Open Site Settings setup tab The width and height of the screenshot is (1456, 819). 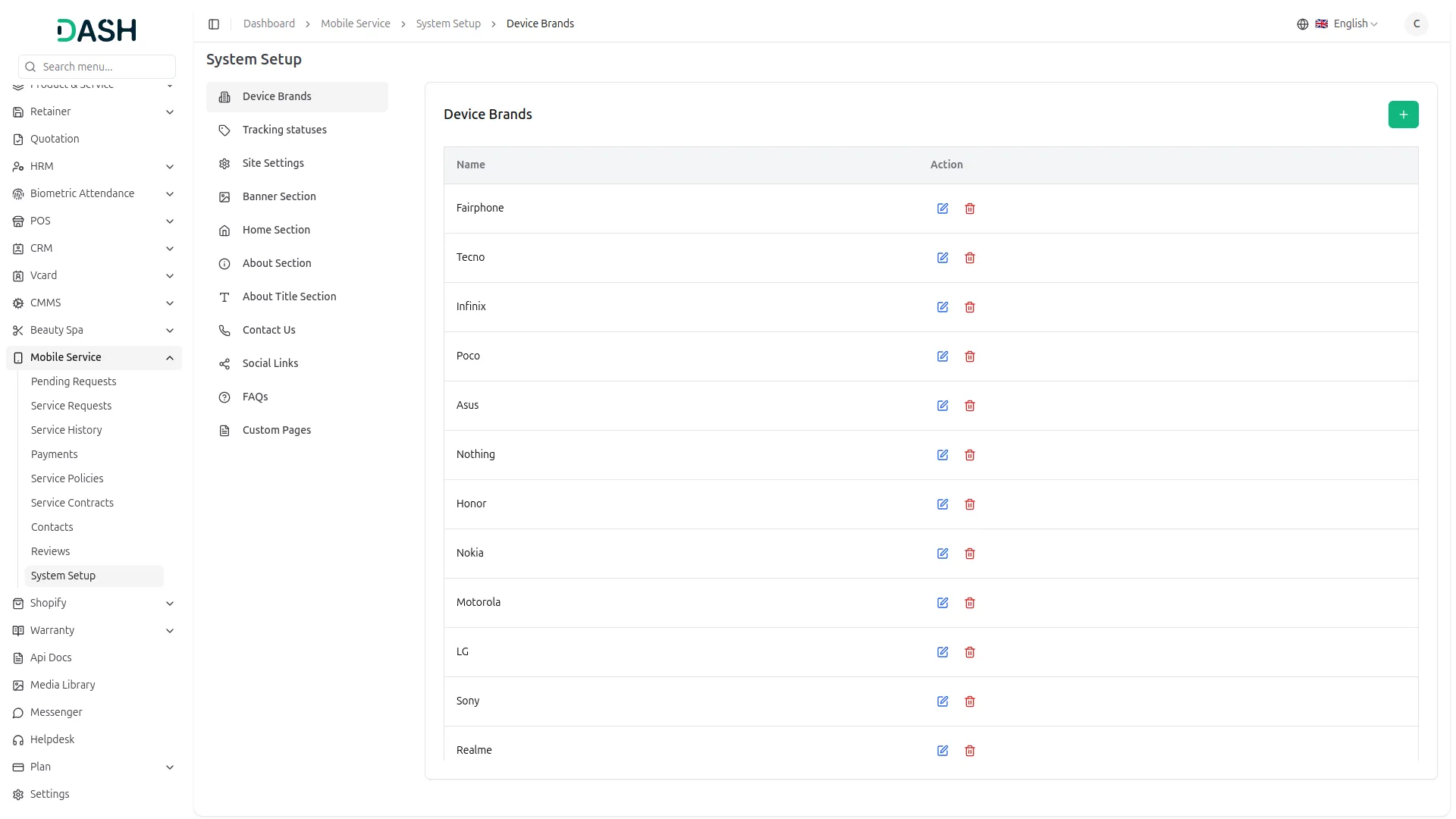[x=297, y=163]
